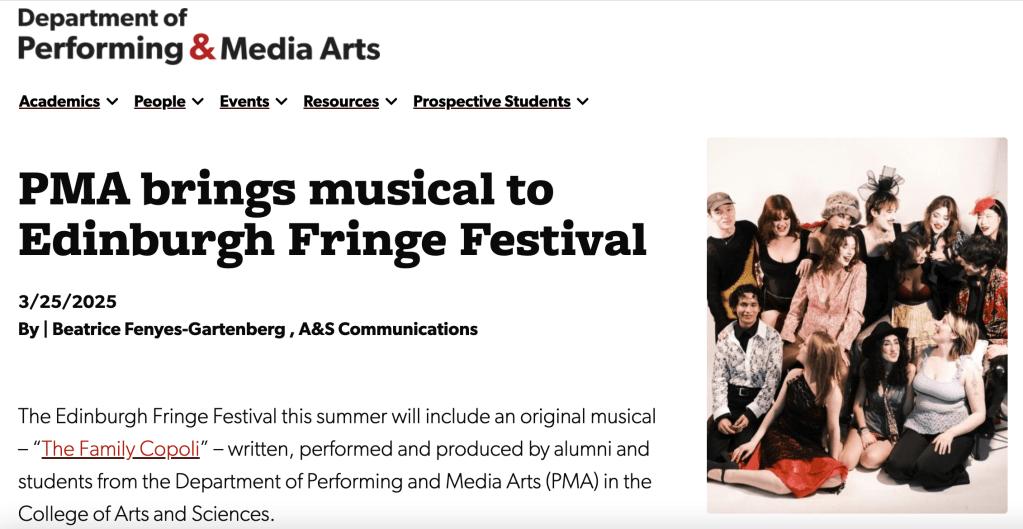The height and width of the screenshot is (529, 1023).
Task: Expand the Prospective Students chevron
Action: (x=583, y=101)
